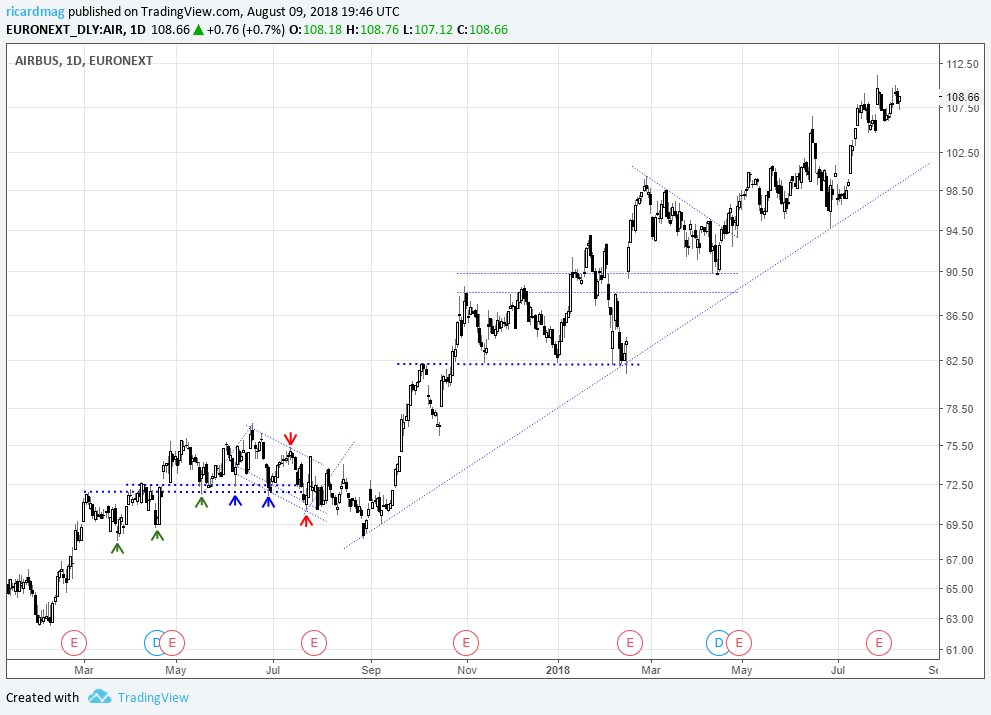The height and width of the screenshot is (715, 991).
Task: Click the current price label 108.66
Action: (x=963, y=97)
